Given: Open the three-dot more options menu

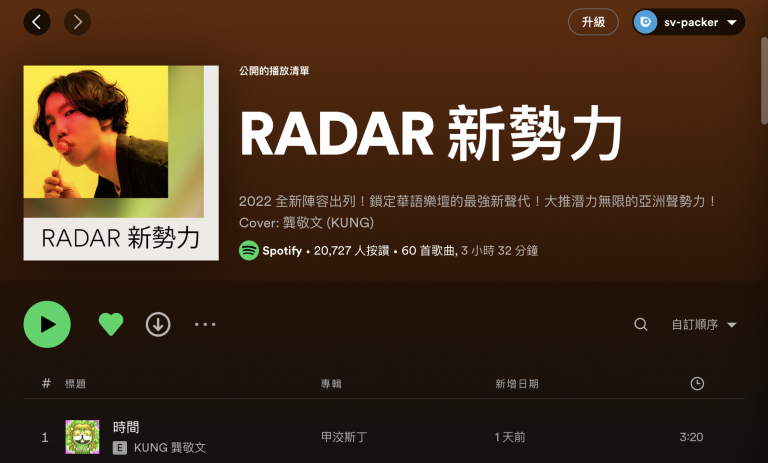Looking at the screenshot, I should [x=205, y=324].
